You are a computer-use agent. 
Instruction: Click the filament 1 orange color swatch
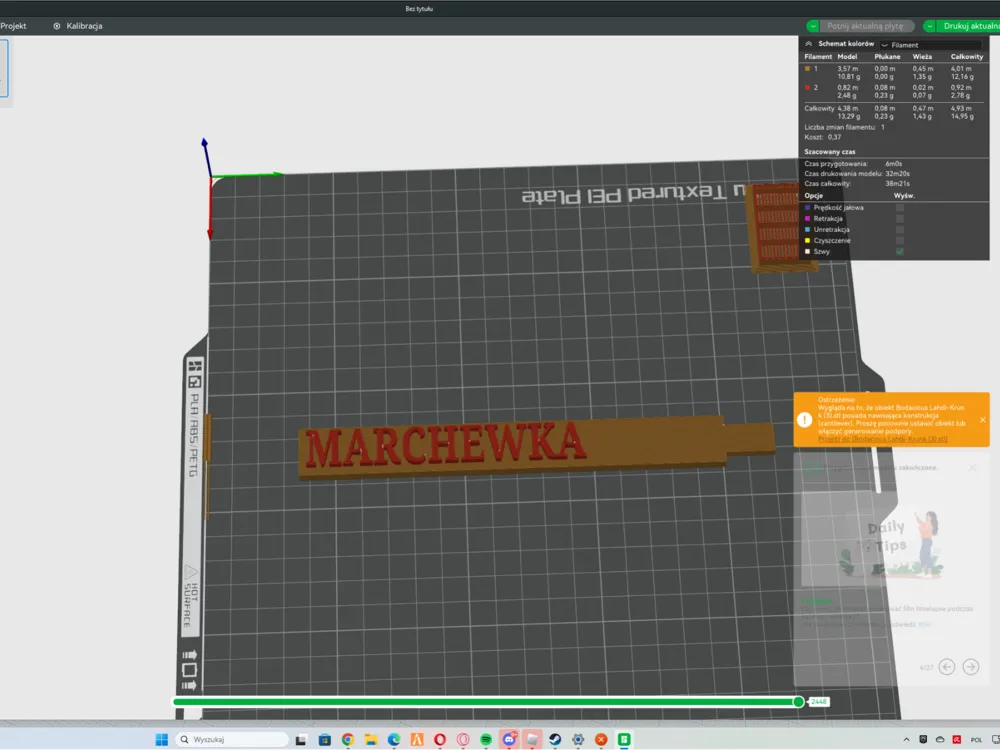(x=807, y=68)
